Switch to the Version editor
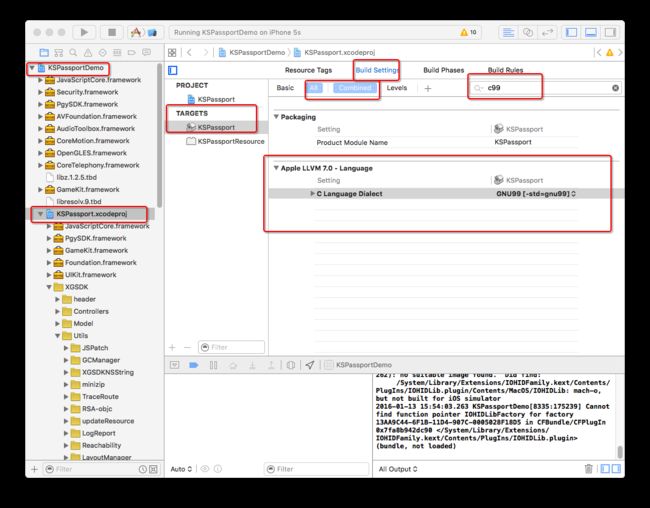 (x=547, y=32)
